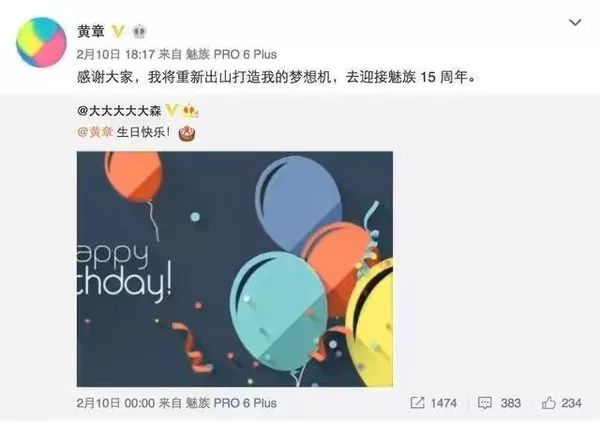Click the V badge next to 大大大大大森
The width and height of the screenshot is (600, 424).
click(x=172, y=111)
